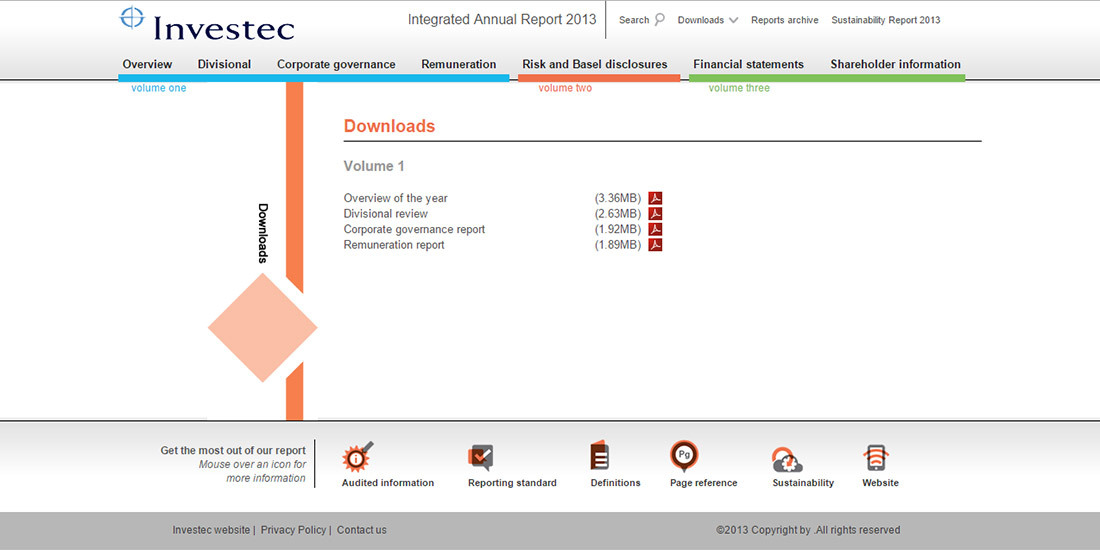Image resolution: width=1100 pixels, height=550 pixels.
Task: Click the Overview of the year text
Action: [396, 199]
